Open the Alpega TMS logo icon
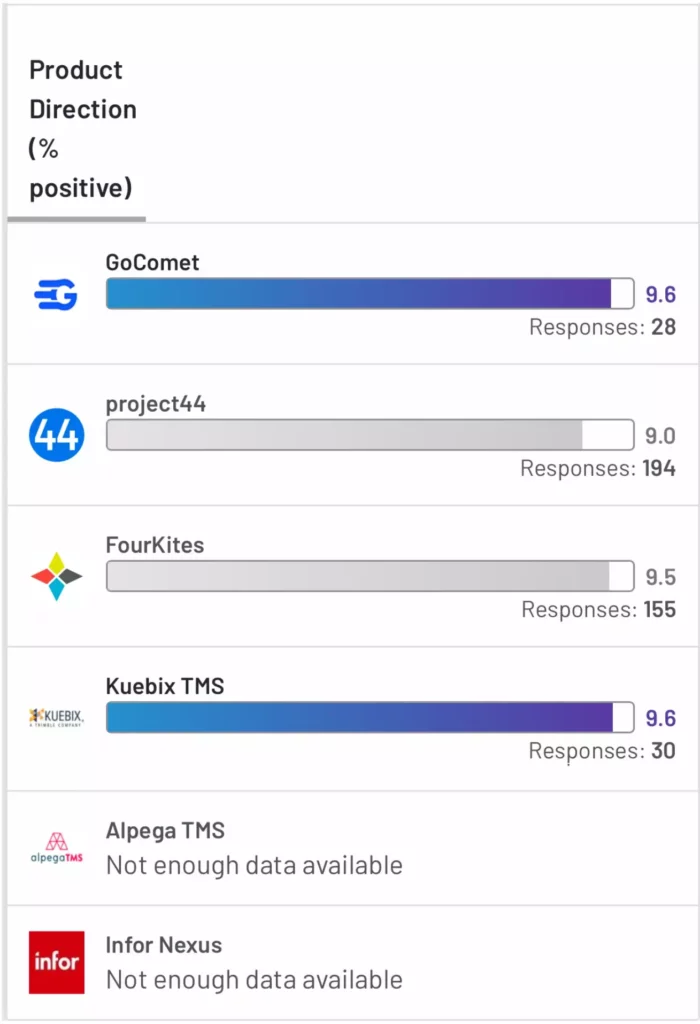The image size is (700, 1024). click(57, 848)
